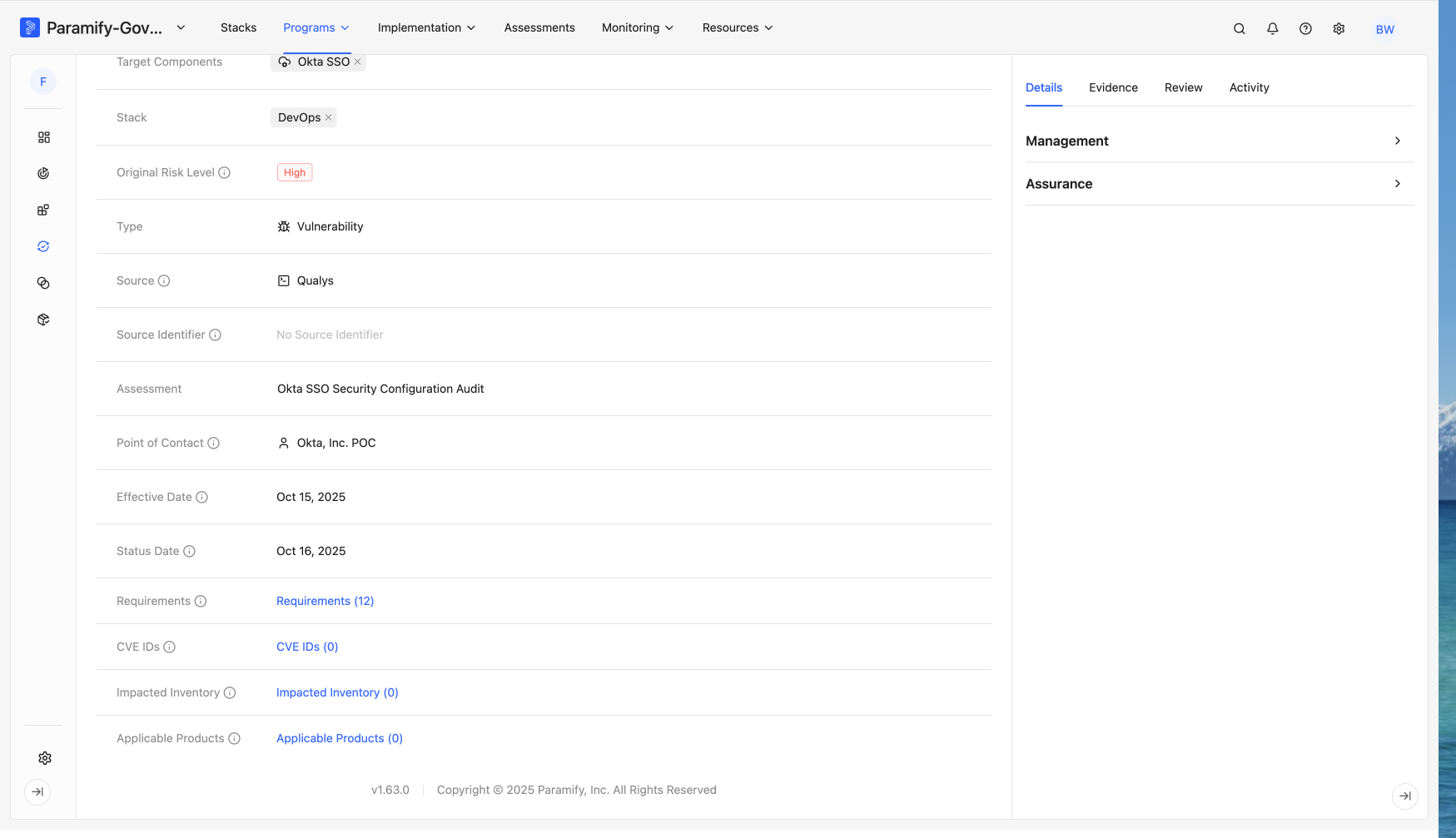Expand the left sidebar arrow button
The image size is (1456, 838).
tap(37, 791)
